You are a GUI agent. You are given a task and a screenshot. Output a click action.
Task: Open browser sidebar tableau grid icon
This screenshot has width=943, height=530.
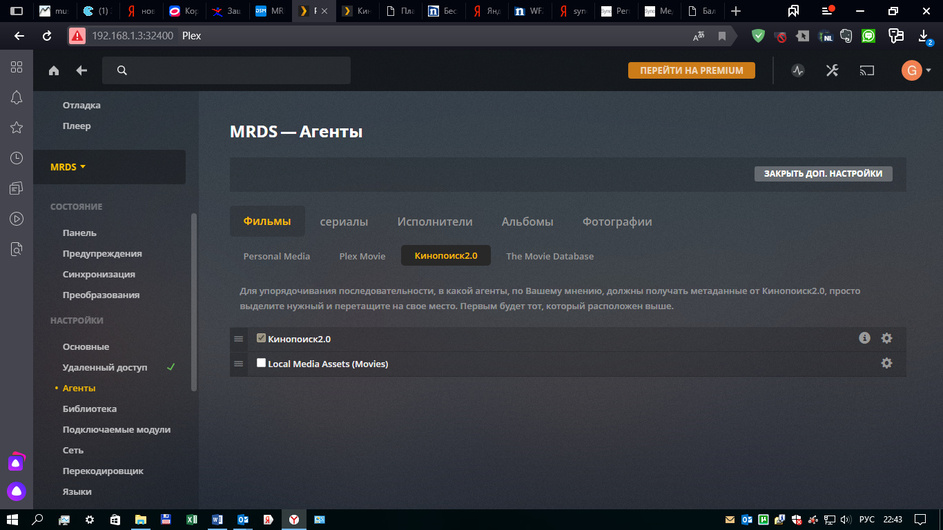pos(16,67)
